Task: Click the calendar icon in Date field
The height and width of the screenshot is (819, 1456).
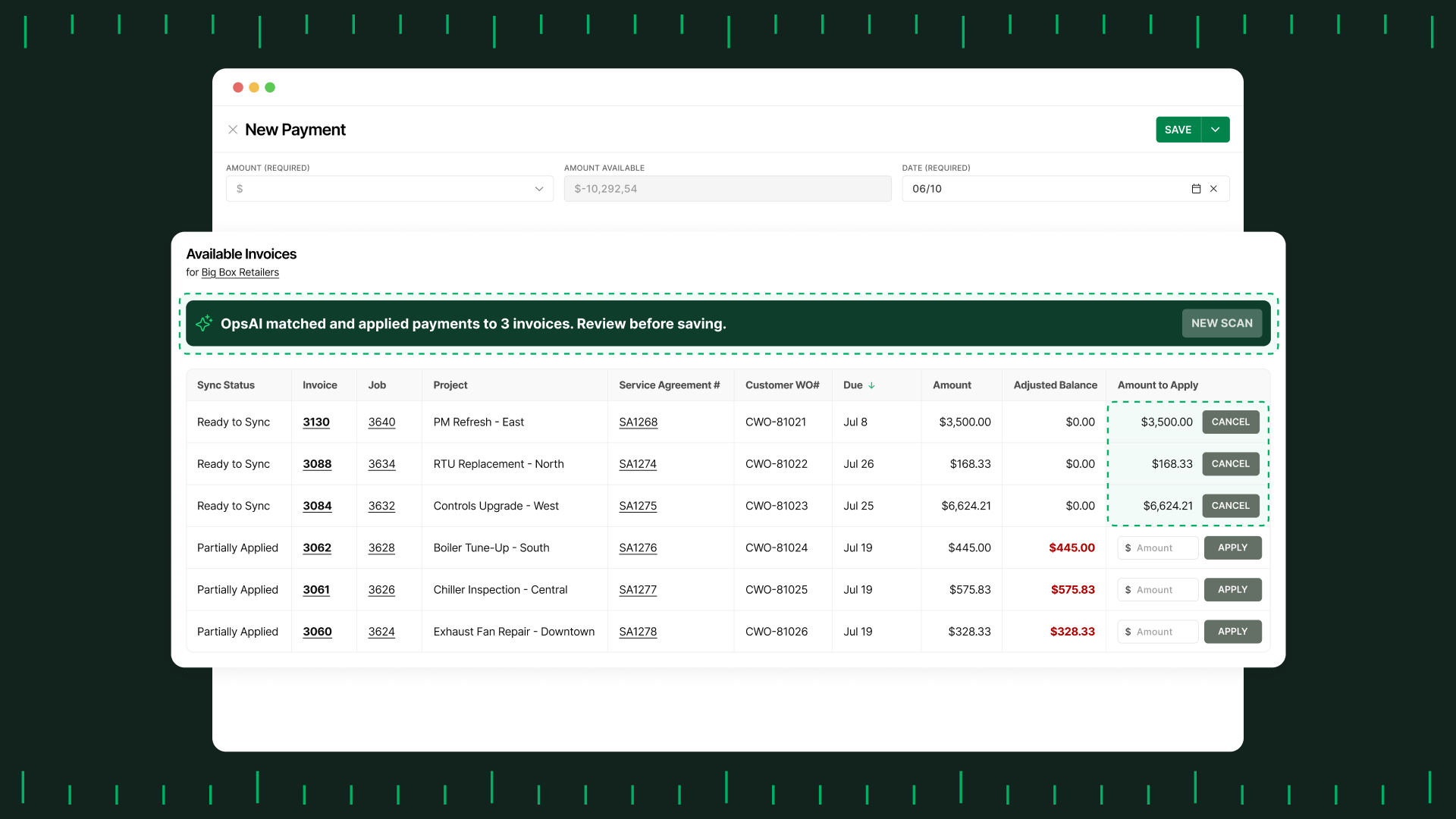Action: click(1196, 189)
